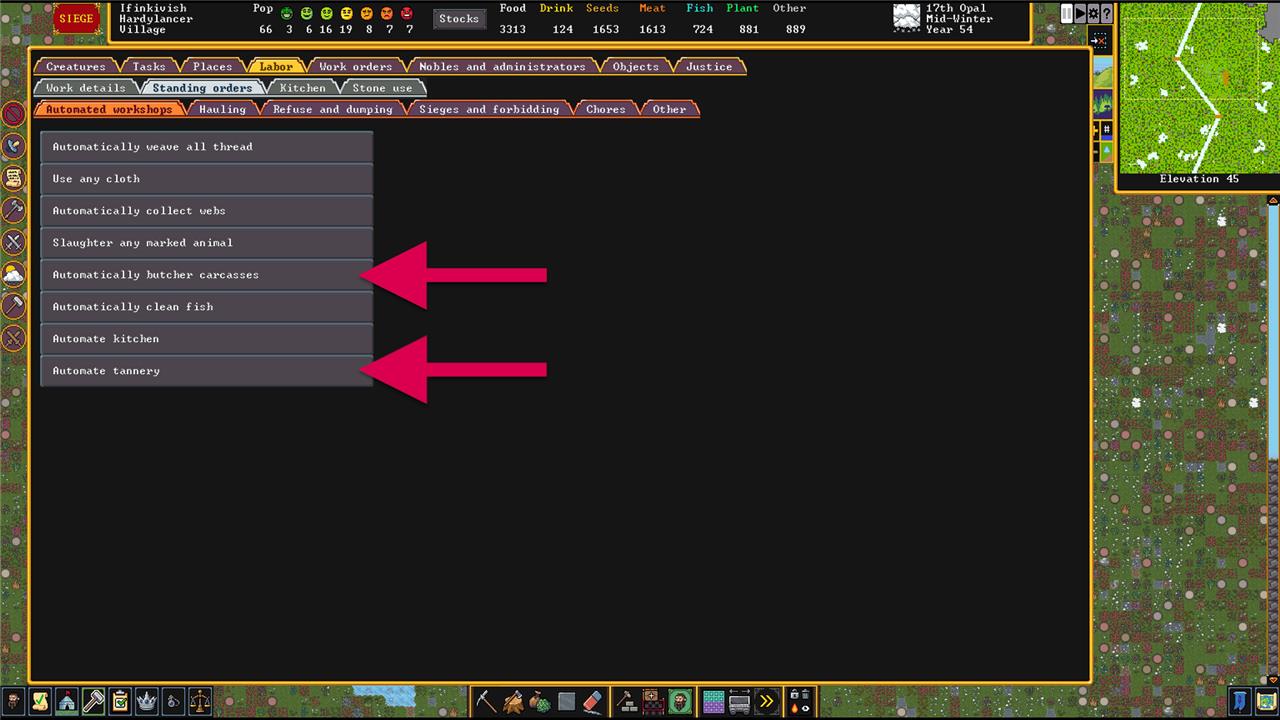The height and width of the screenshot is (720, 1280).
Task: Click the Stocks button
Action: point(458,19)
